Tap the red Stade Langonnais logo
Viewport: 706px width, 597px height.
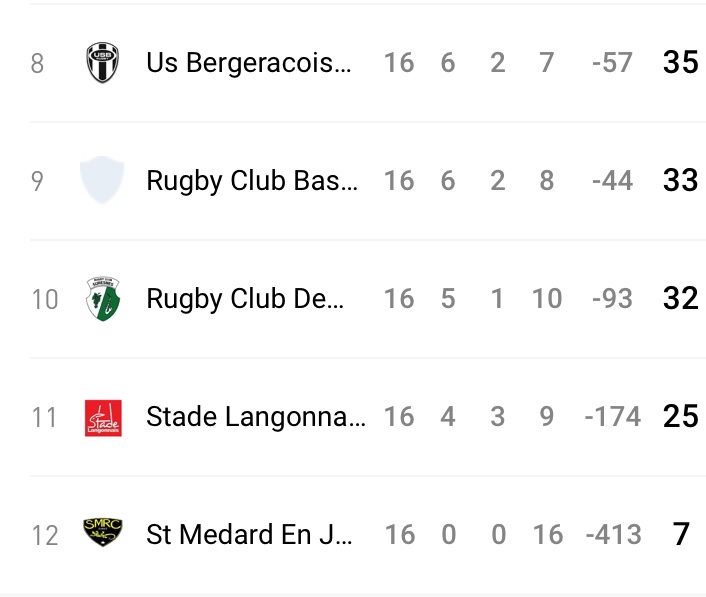(x=102, y=417)
